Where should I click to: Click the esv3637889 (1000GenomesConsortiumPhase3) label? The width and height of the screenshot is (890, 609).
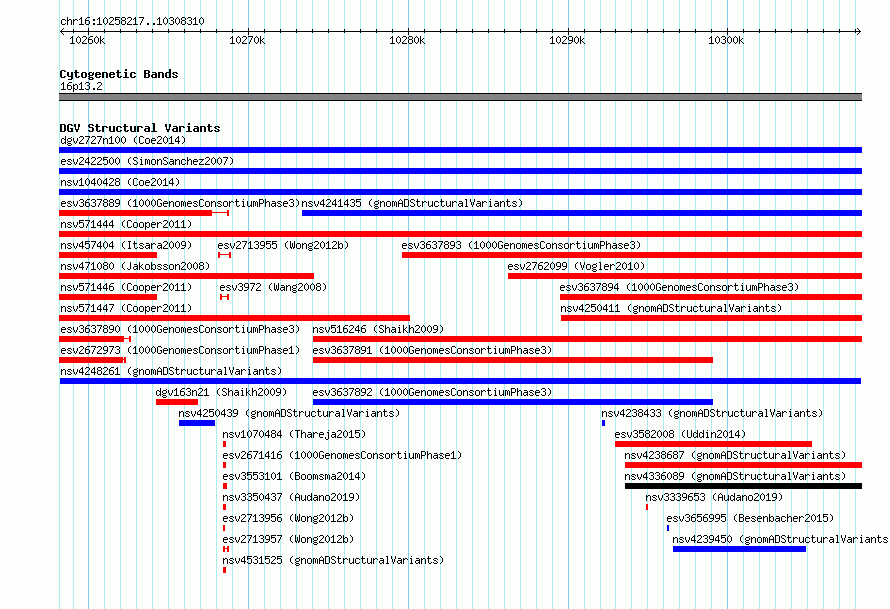pos(180,203)
